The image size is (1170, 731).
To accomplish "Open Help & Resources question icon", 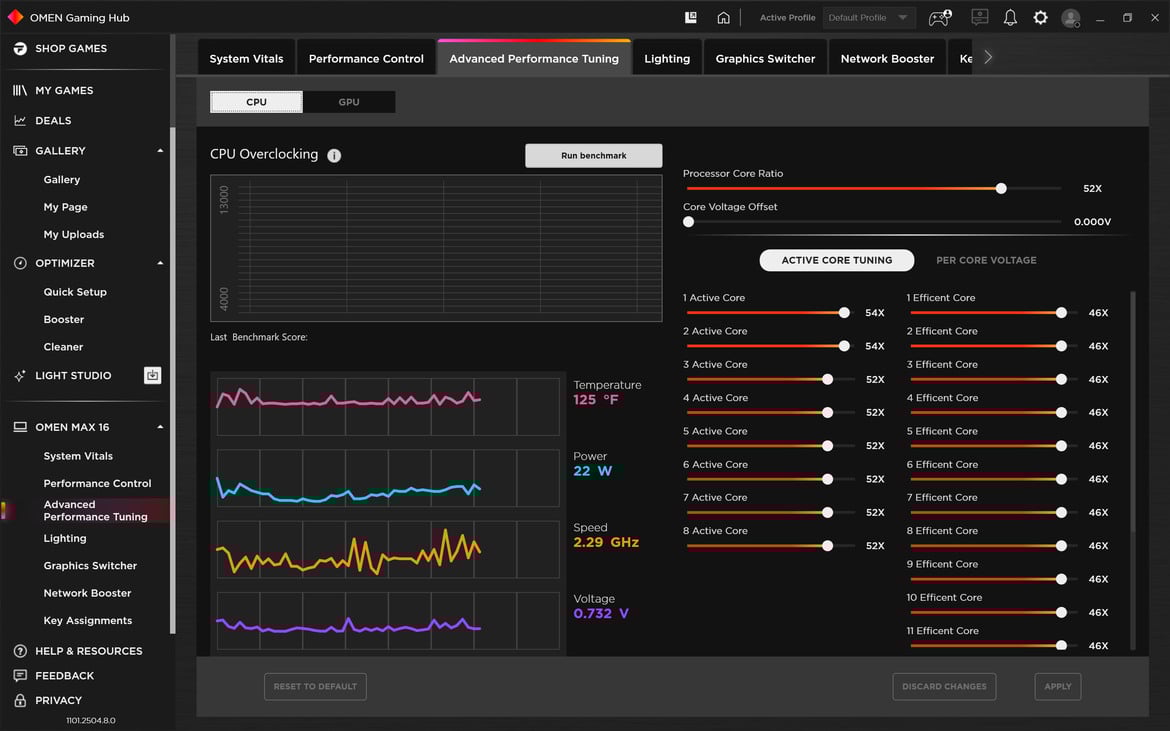I will point(20,651).
